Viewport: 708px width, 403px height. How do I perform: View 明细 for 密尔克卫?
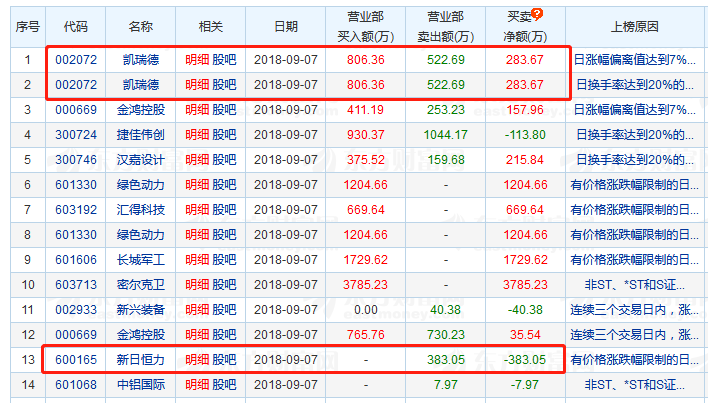click(197, 283)
